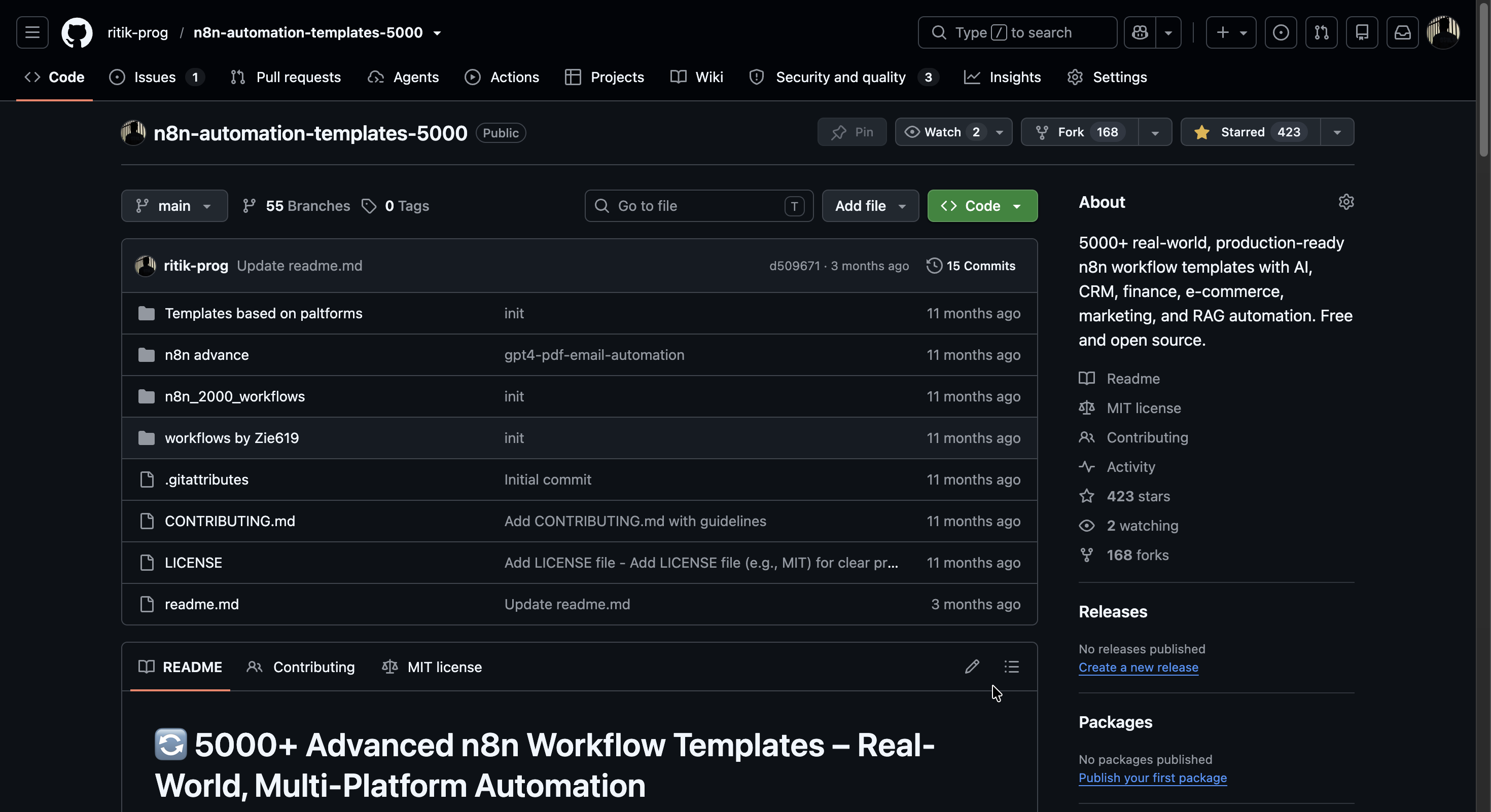Open gpt4-pdf-email-automation commit message
Image resolution: width=1491 pixels, height=812 pixels.
pyautogui.click(x=594, y=354)
